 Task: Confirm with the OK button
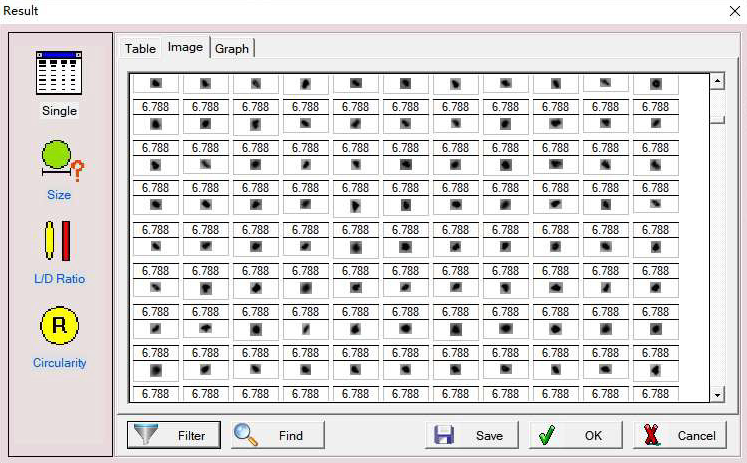pos(576,435)
